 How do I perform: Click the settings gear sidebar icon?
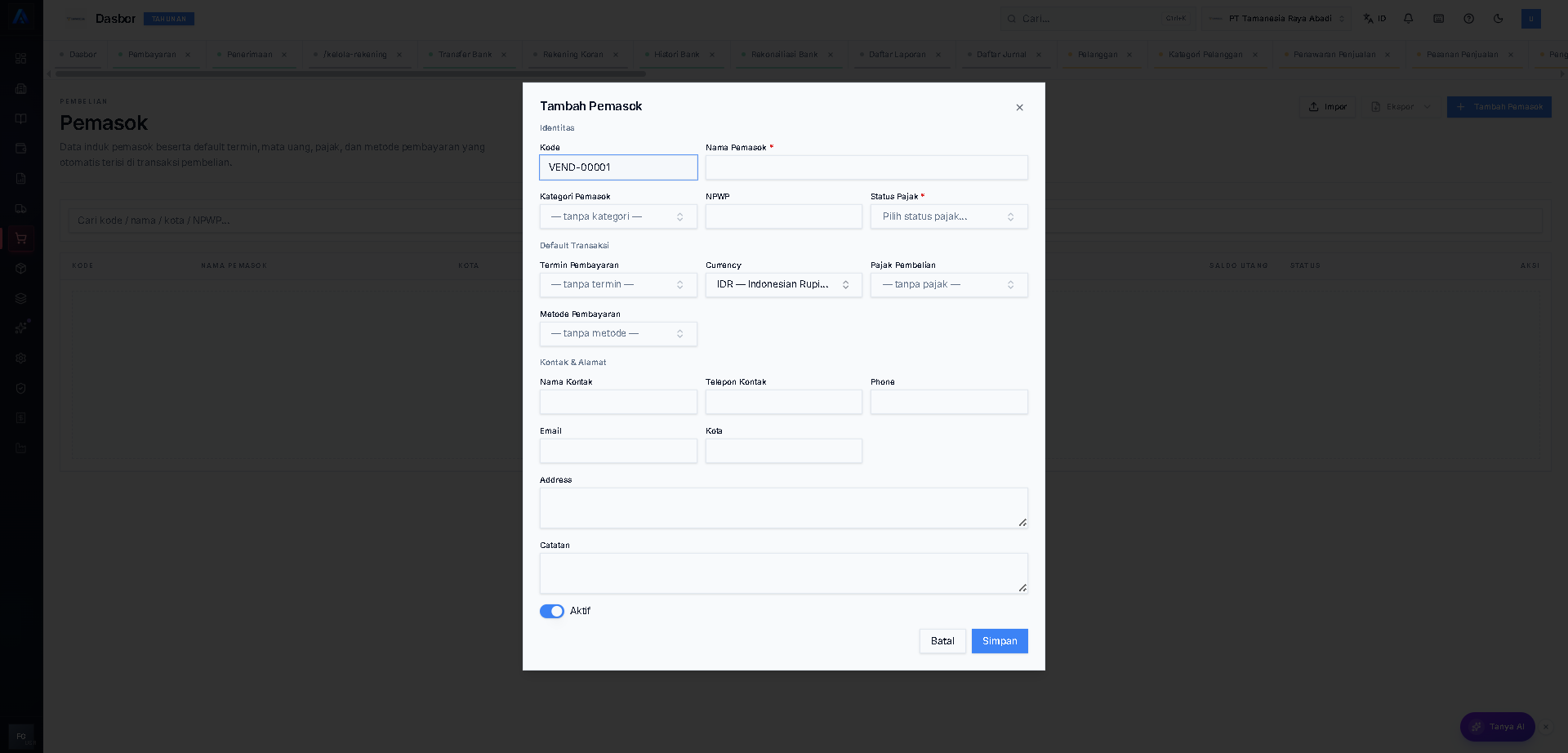tap(21, 359)
